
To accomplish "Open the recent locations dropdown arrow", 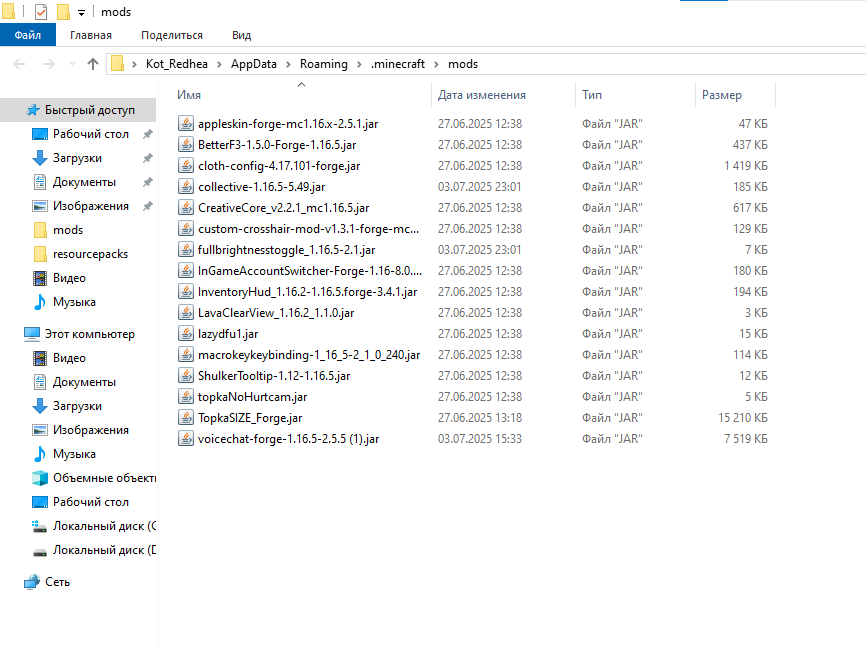I will pos(72,64).
